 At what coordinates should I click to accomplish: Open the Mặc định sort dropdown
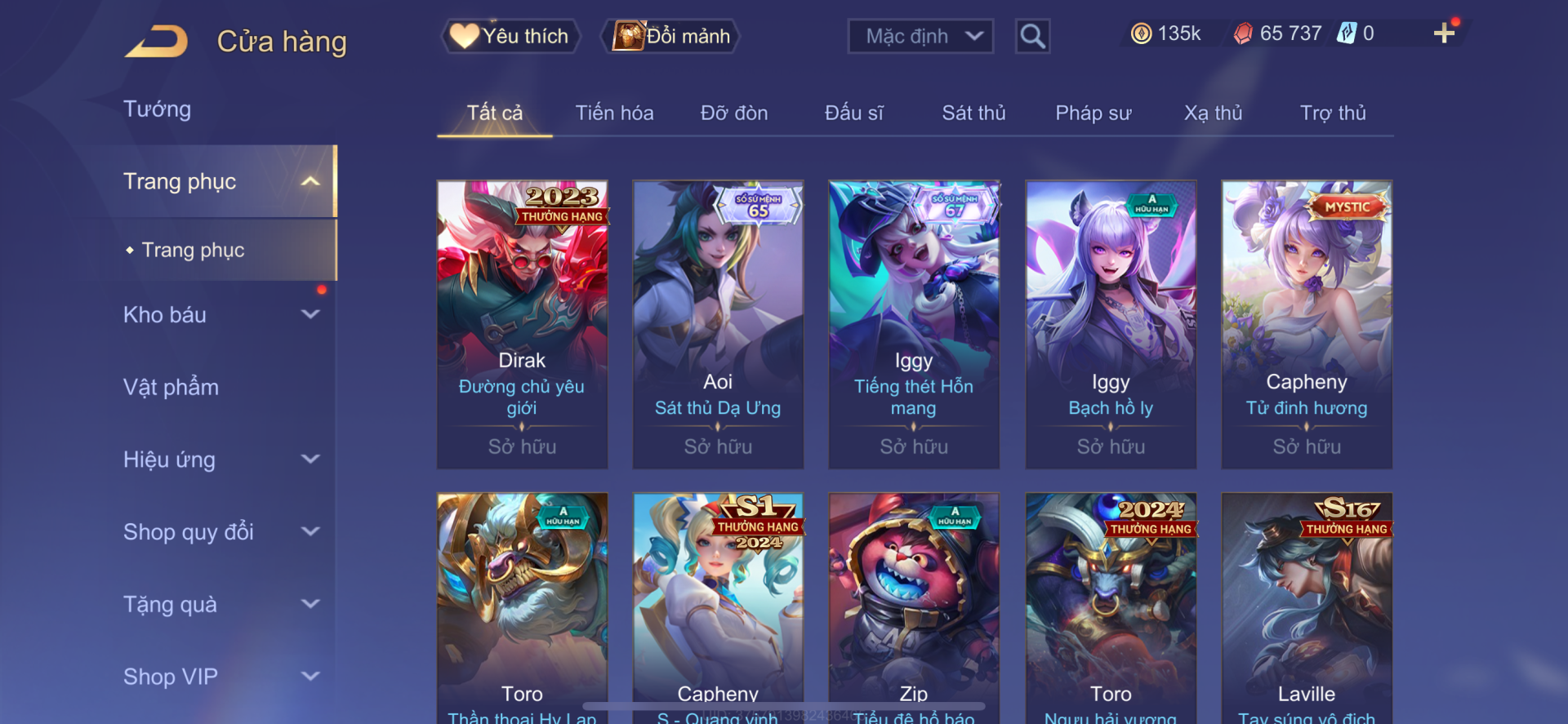[x=920, y=36]
